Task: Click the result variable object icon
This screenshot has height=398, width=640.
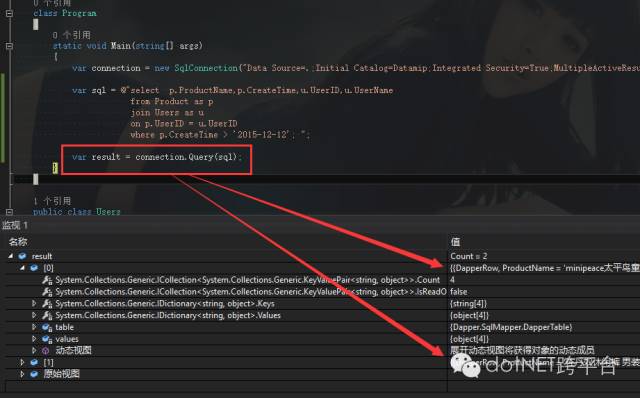Action: coord(22,256)
